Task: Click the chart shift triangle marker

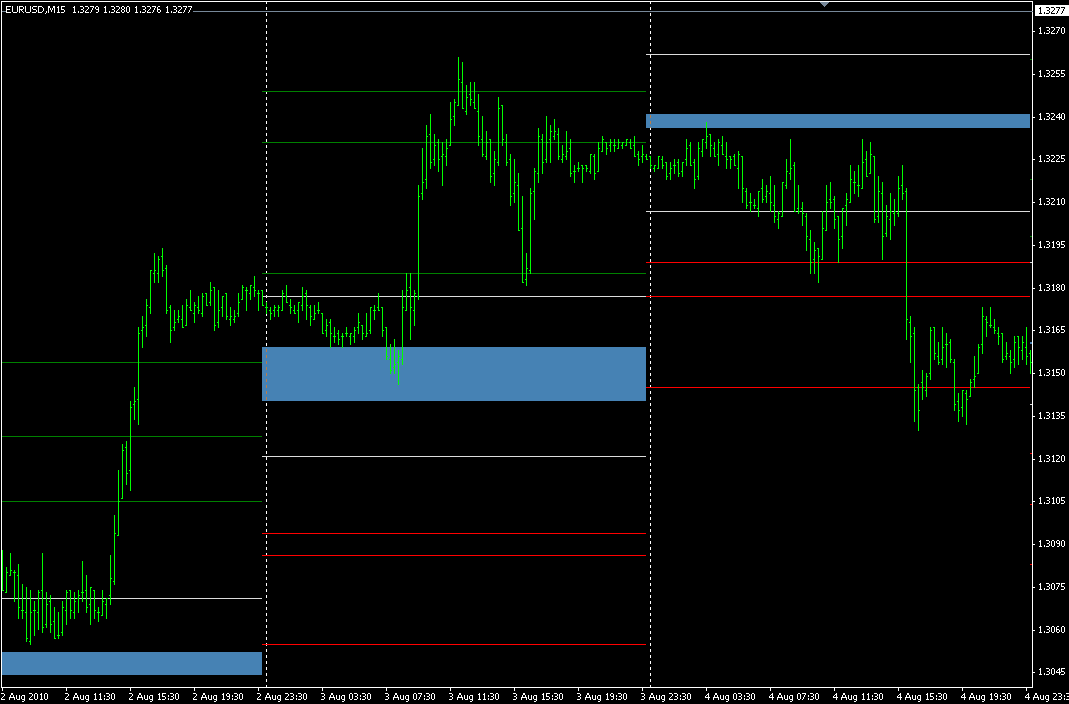Action: [x=823, y=5]
